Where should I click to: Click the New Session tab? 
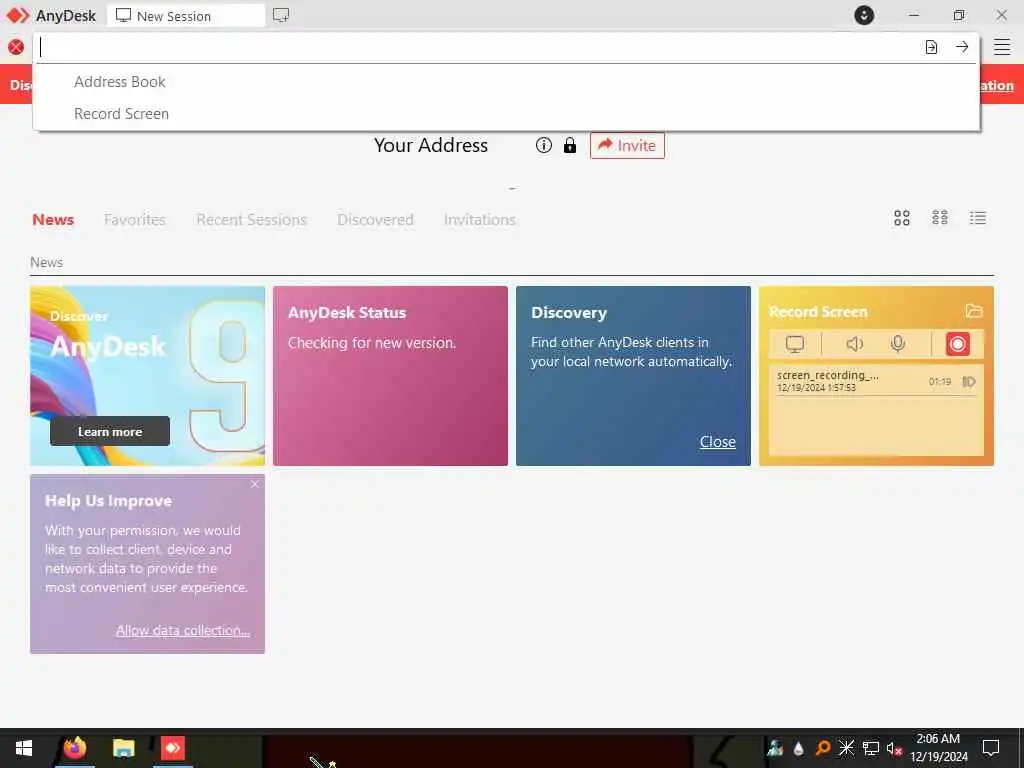(185, 16)
